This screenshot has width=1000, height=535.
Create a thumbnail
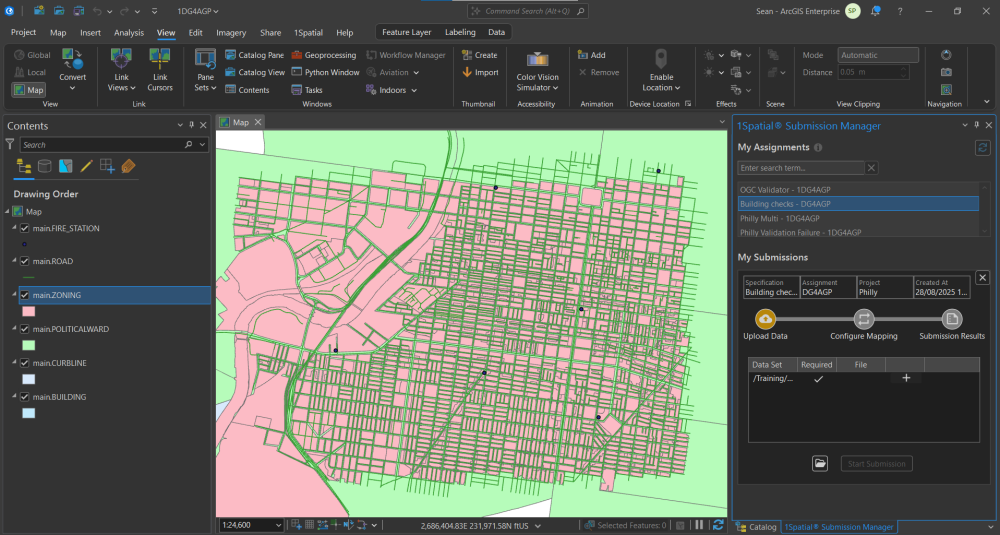tap(479, 55)
